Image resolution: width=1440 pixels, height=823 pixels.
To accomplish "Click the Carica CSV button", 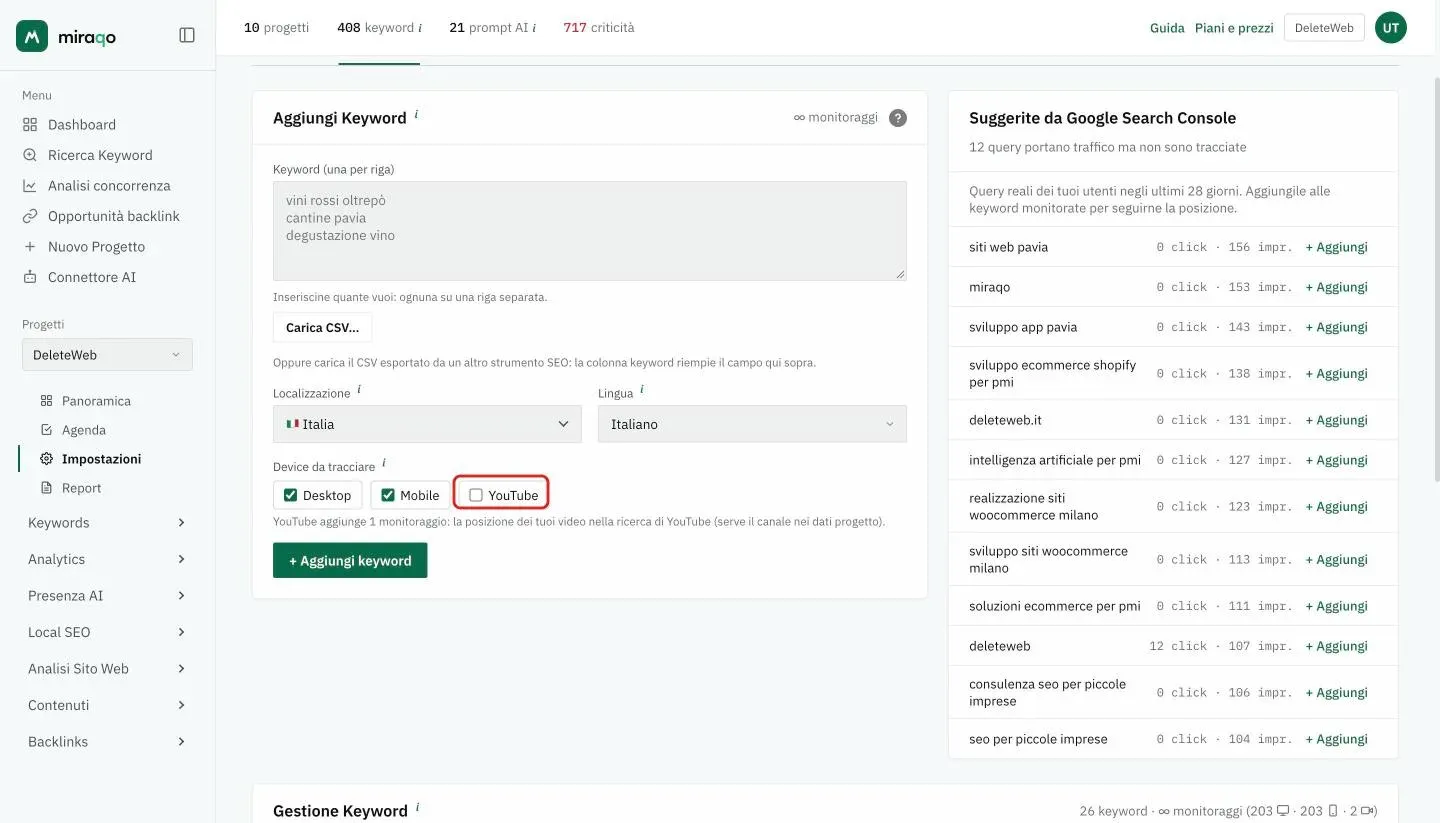I will (x=322, y=328).
